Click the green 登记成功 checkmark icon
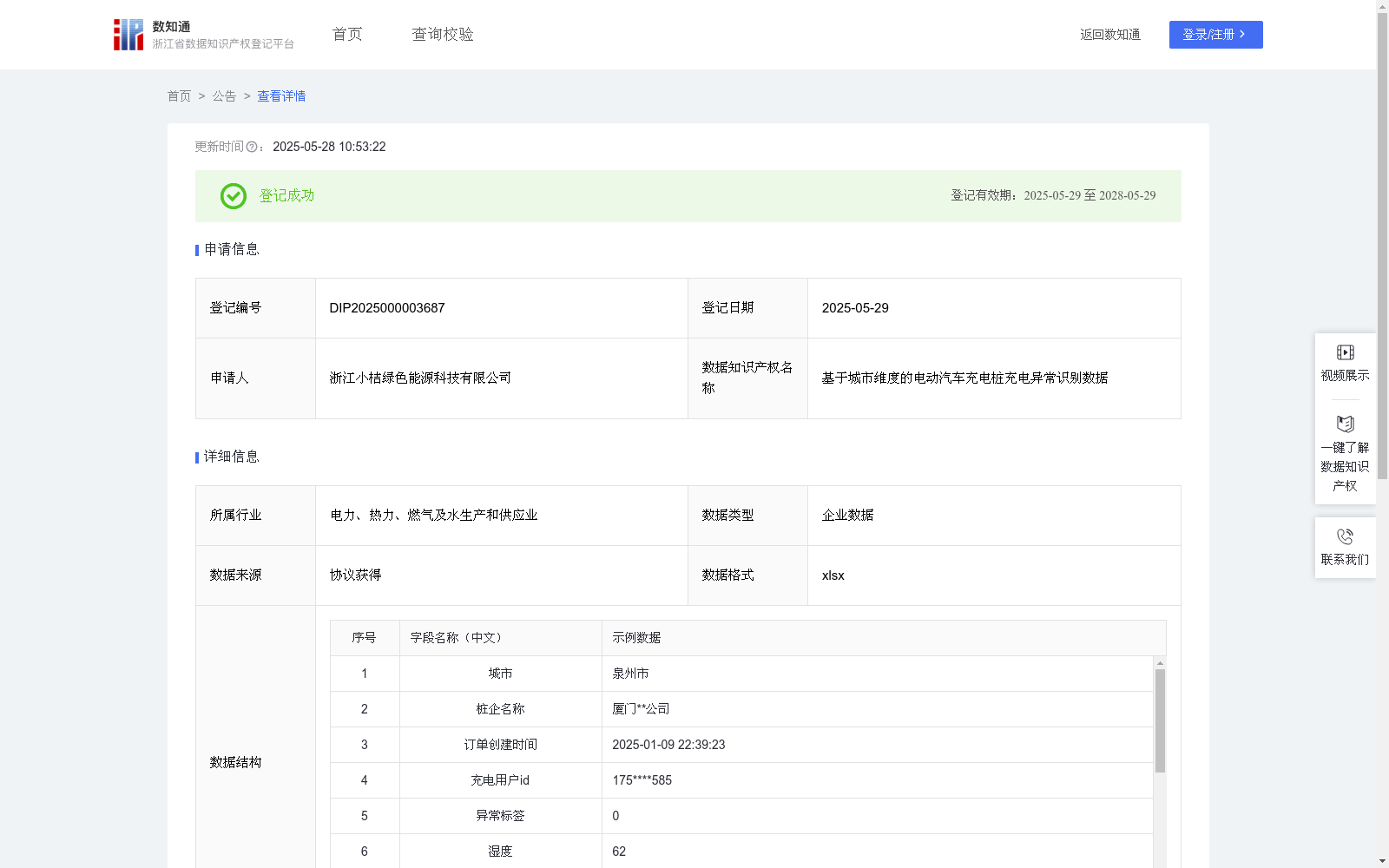Screen dimensions: 1389x868 232,196
